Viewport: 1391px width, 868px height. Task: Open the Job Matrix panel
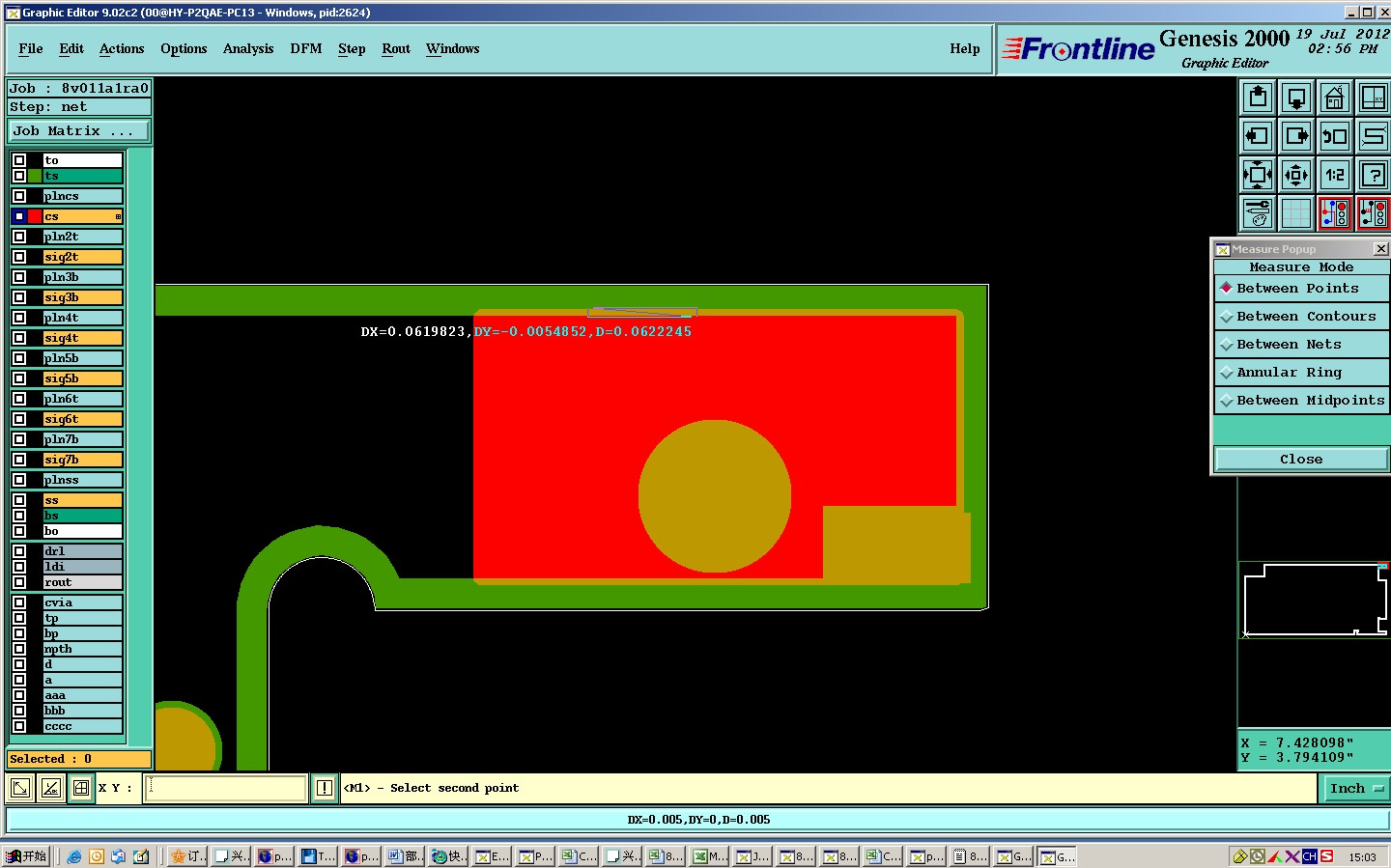tap(79, 131)
